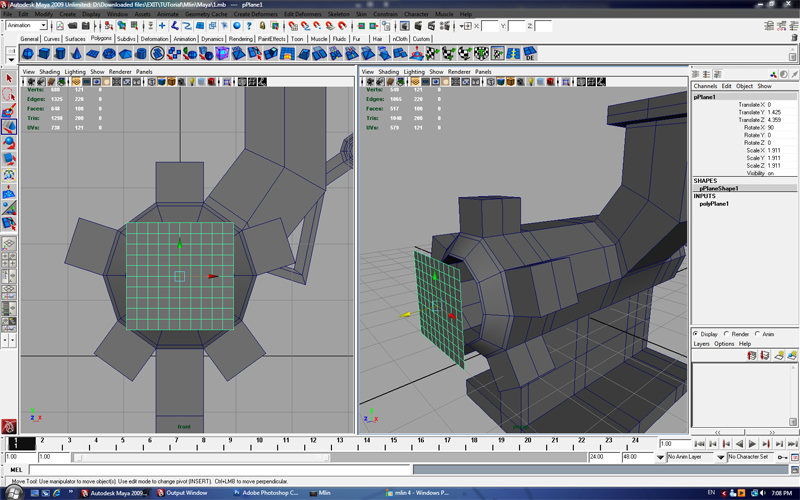
Task: Switch to the Subdivs shelf tab
Action: click(126, 39)
